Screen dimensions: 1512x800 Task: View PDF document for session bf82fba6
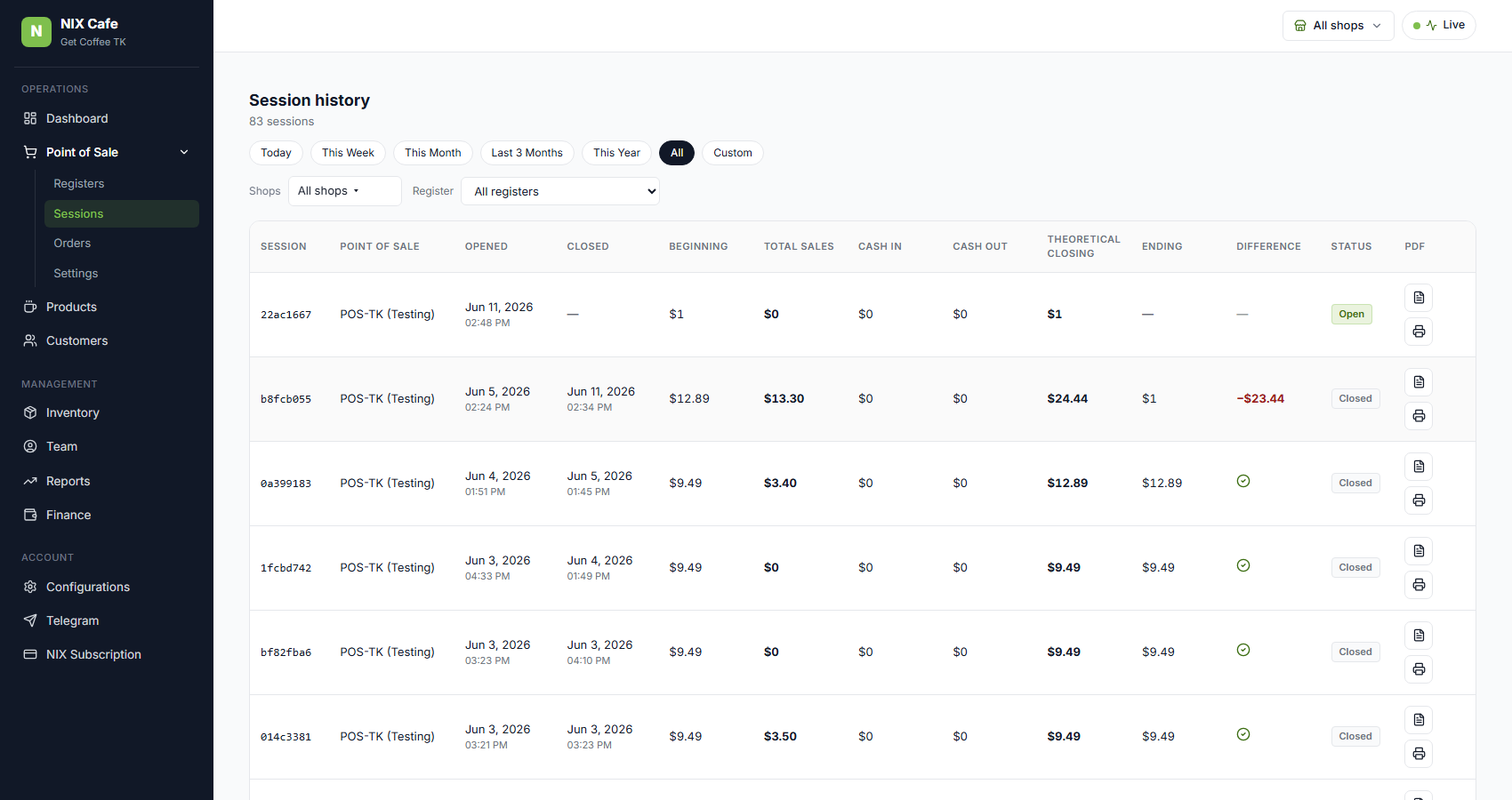pos(1419,636)
